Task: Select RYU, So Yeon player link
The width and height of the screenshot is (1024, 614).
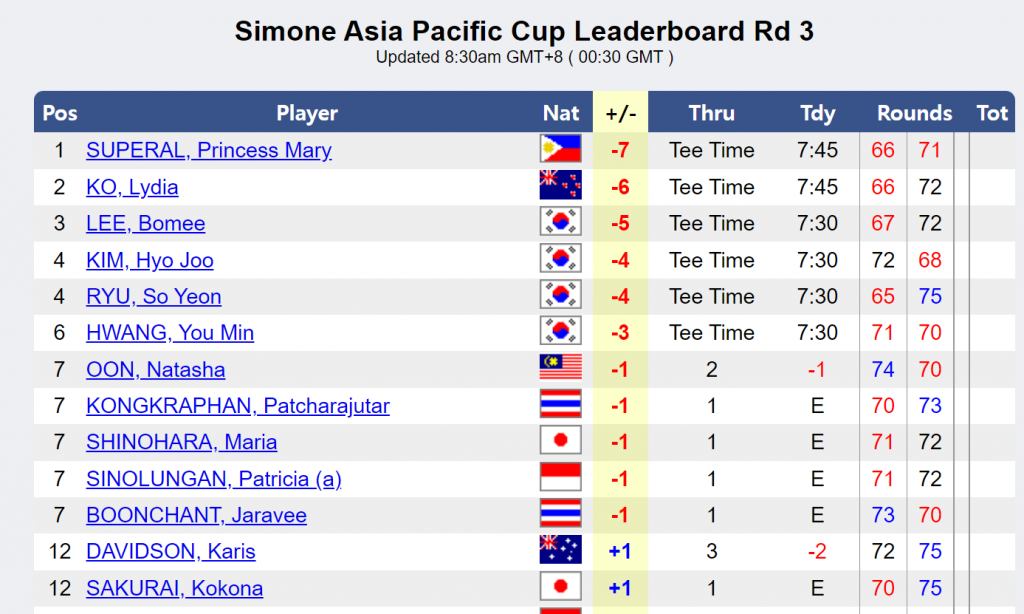Action: 154,296
